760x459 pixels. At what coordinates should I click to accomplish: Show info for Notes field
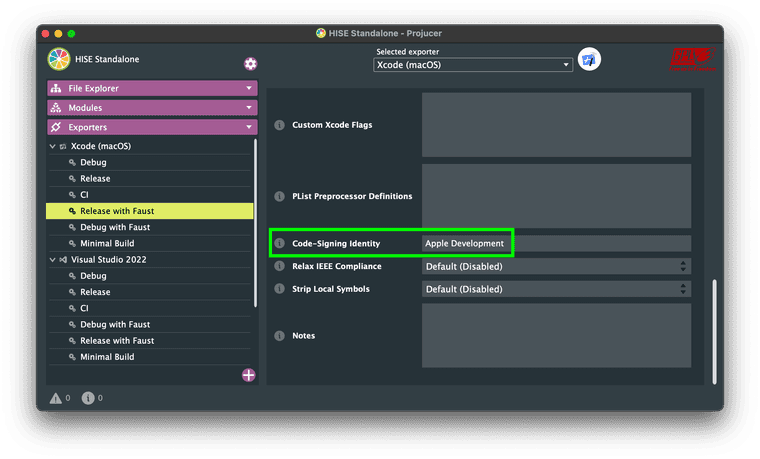279,335
